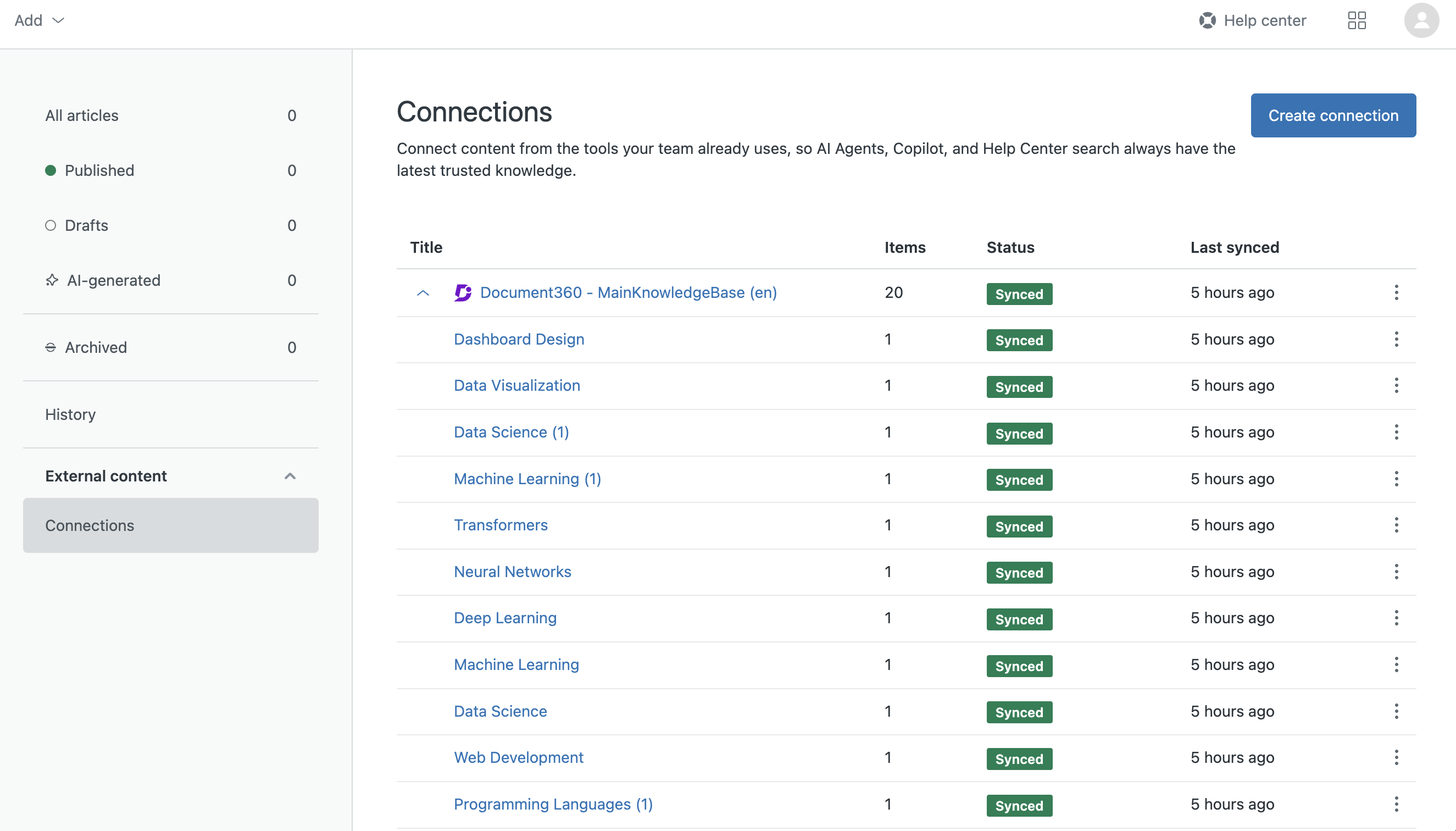This screenshot has width=1456, height=831.
Task: Click the Help center lifebuoy icon
Action: pyautogui.click(x=1207, y=20)
